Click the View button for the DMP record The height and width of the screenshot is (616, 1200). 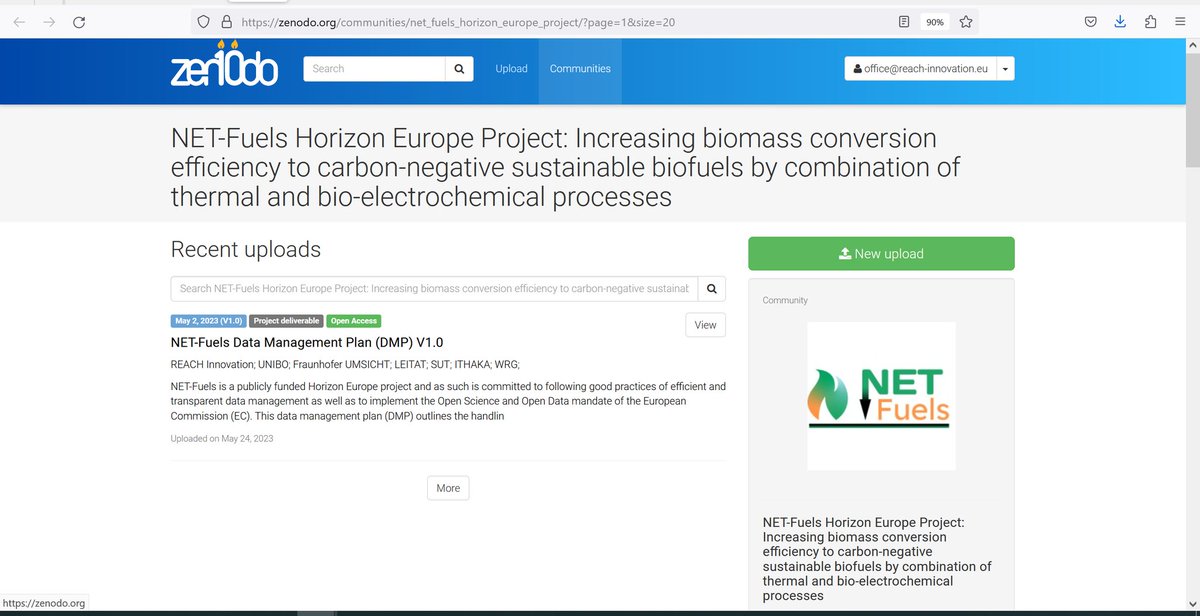(x=706, y=325)
